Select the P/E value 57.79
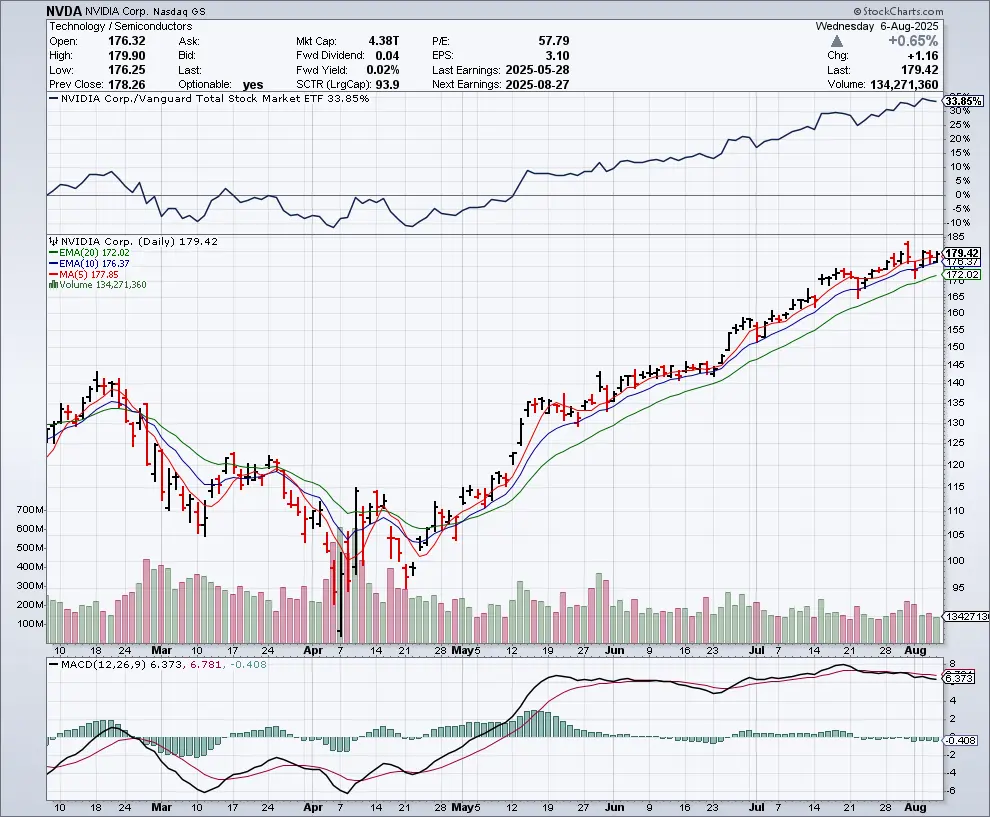Image resolution: width=990 pixels, height=817 pixels. point(554,41)
